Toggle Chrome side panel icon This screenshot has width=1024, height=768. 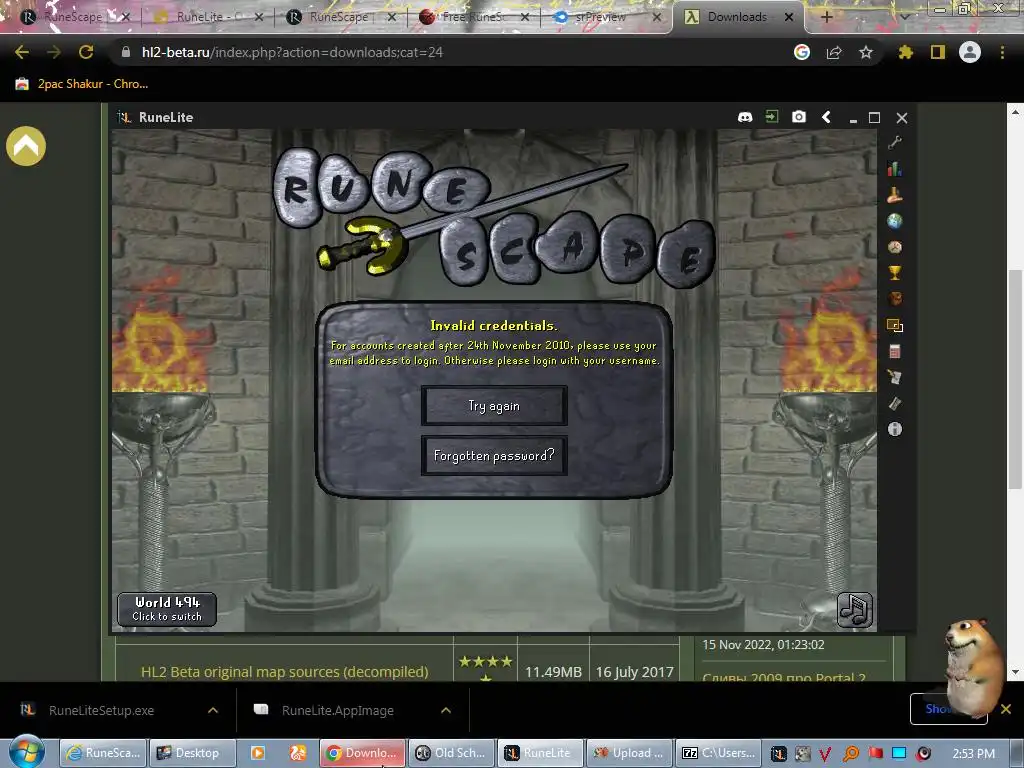click(x=938, y=52)
